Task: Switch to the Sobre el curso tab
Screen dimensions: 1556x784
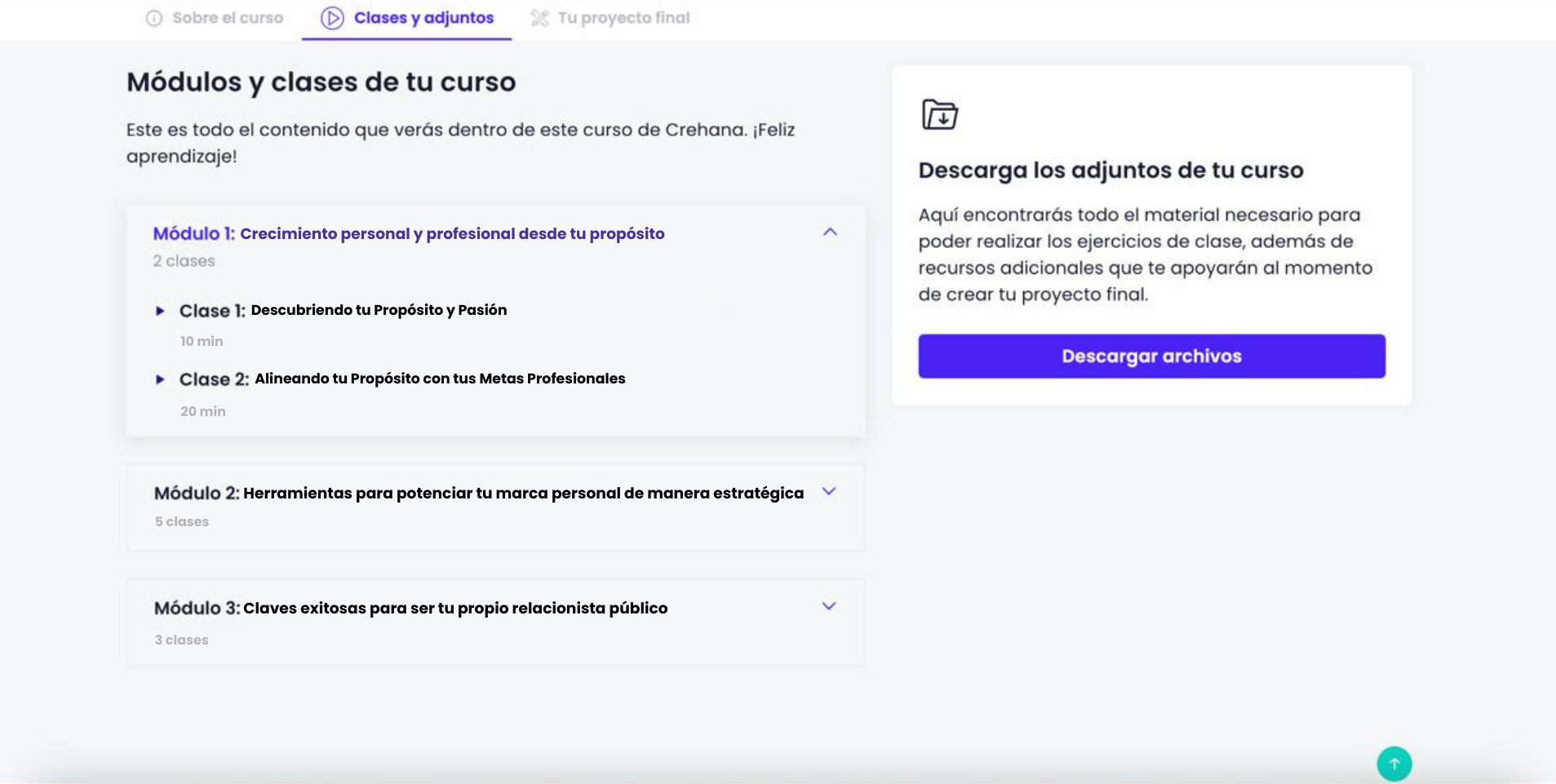Action: [x=228, y=18]
